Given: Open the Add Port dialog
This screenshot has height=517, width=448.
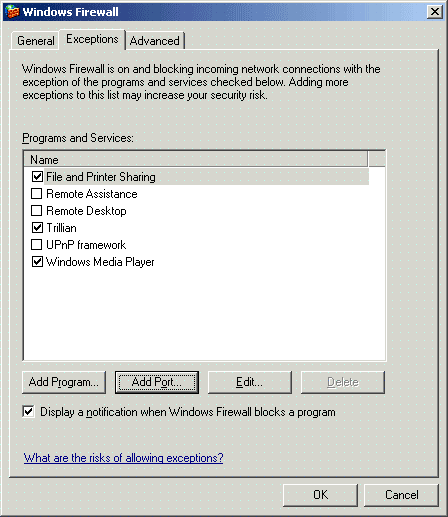Looking at the screenshot, I should point(157,382).
